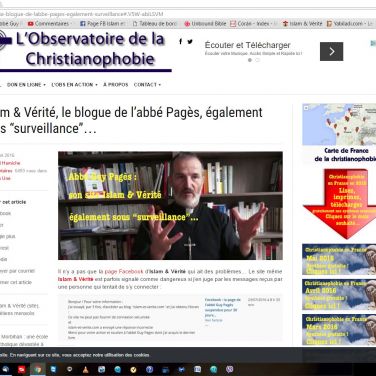
Task: Open the Twitter bird icon in header
Action: tap(190, 42)
